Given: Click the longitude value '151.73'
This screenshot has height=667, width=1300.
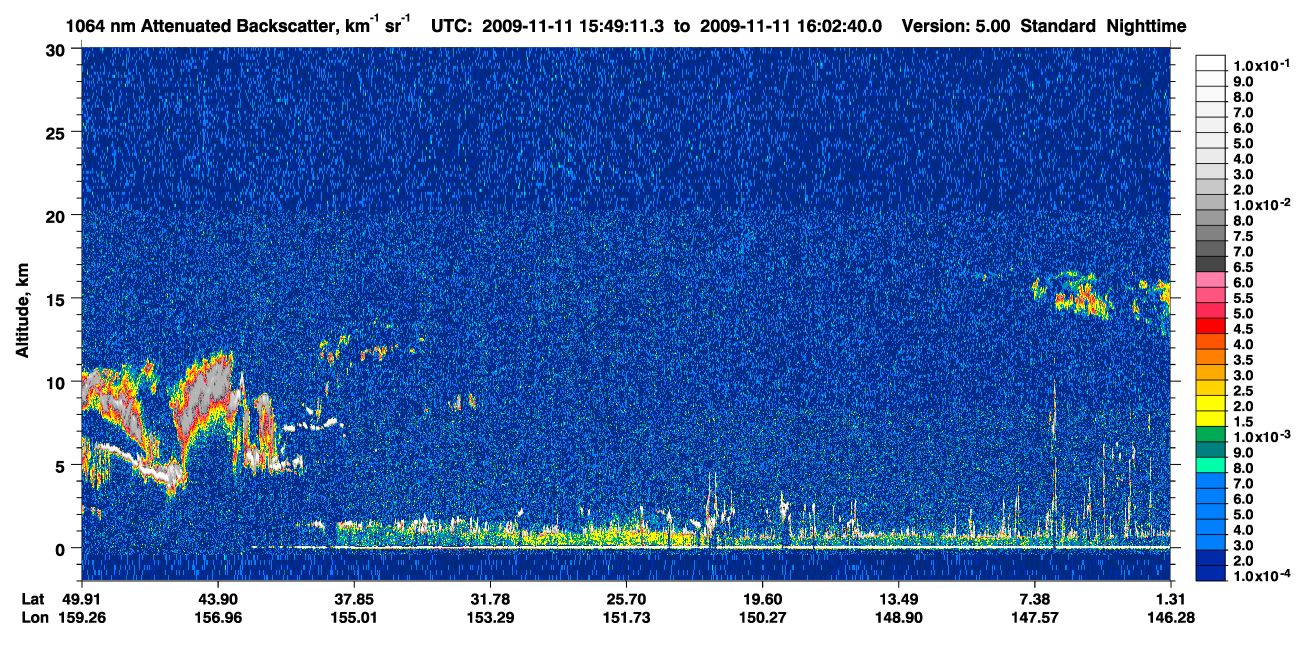Looking at the screenshot, I should pos(626,617).
